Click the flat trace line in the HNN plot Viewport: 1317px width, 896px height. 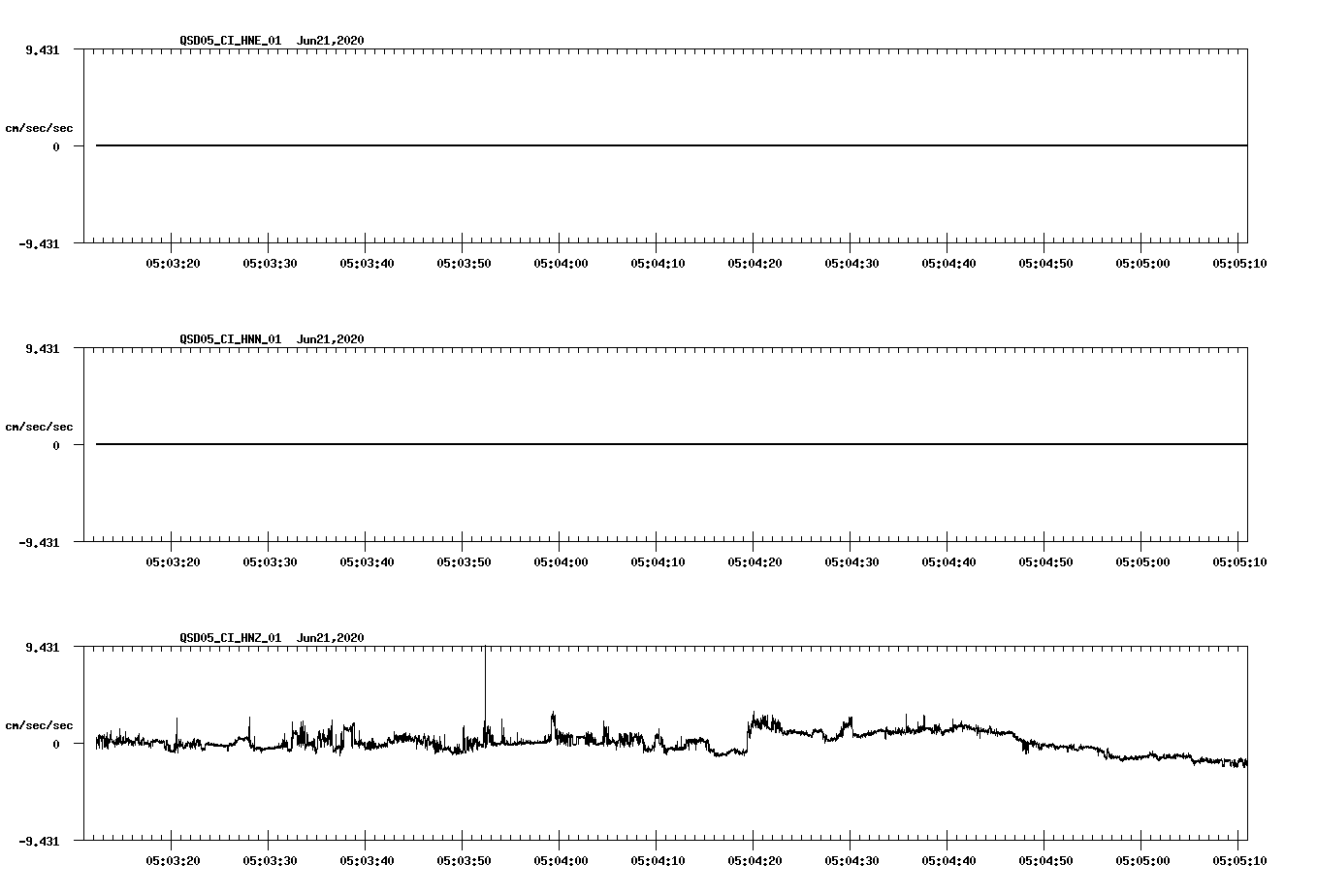(671, 444)
